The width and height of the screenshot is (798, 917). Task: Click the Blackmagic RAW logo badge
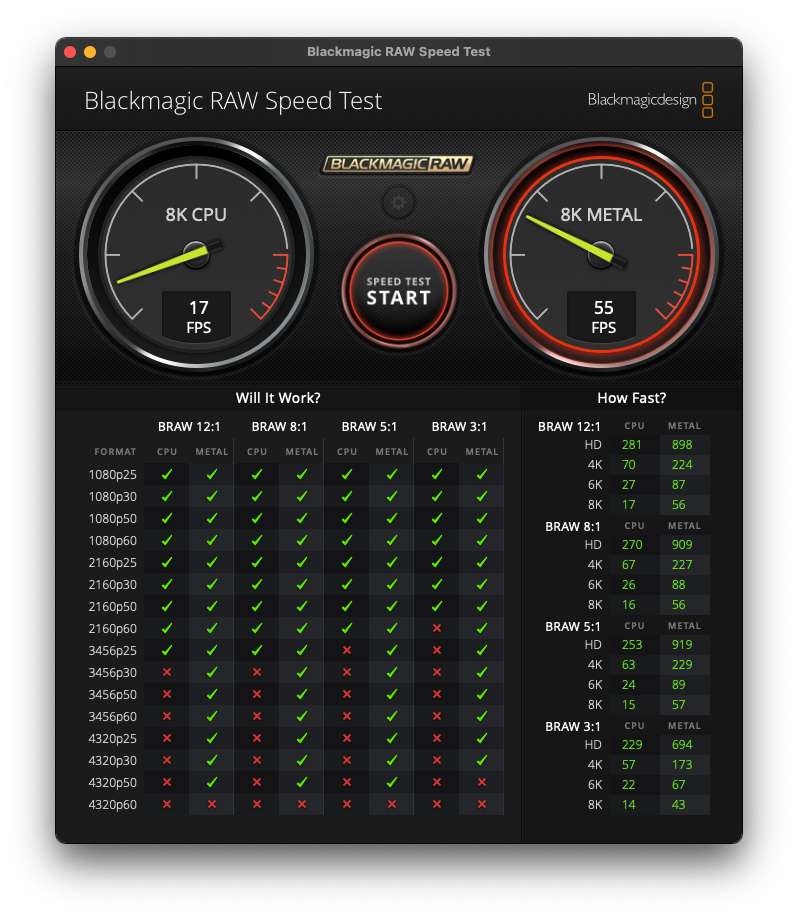coord(398,164)
